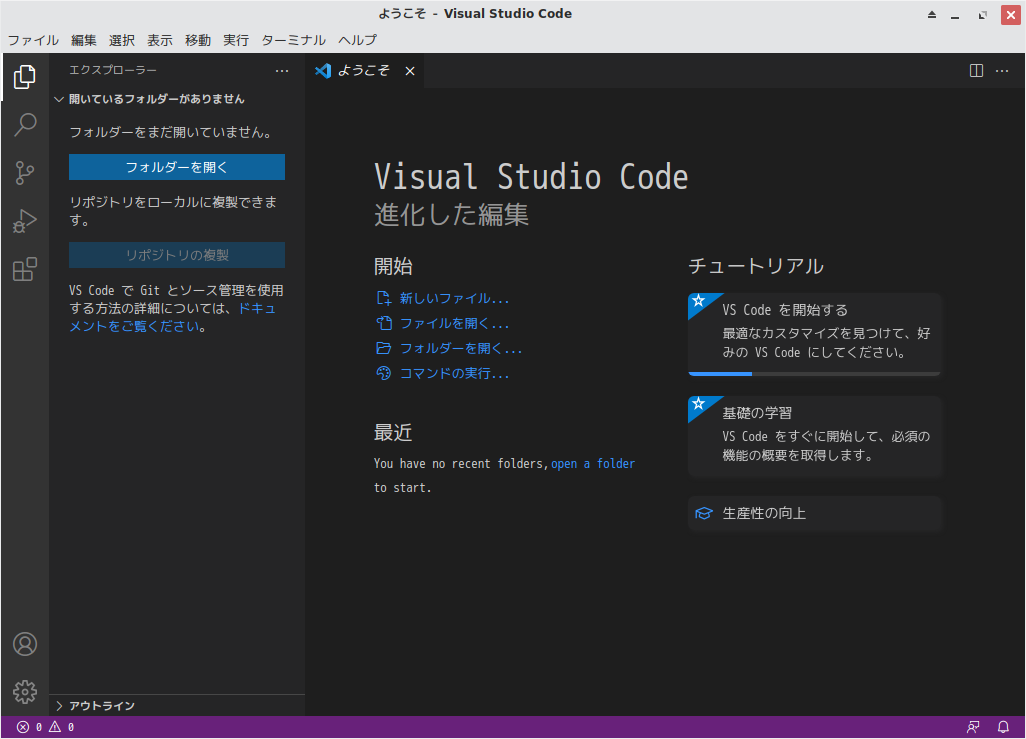Image resolution: width=1026 pixels, height=739 pixels.
Task: Click the open-folder icon beside フォルダーを開く...
Action: (383, 348)
